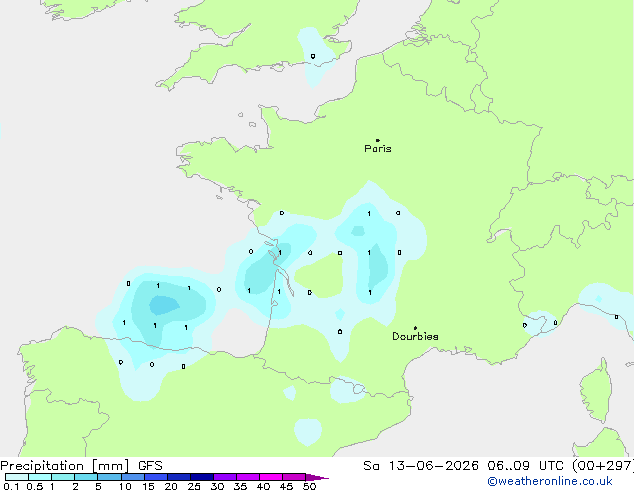Pick legend swatch between 40 and 45
The width and height of the screenshot is (634, 490).
(271, 477)
